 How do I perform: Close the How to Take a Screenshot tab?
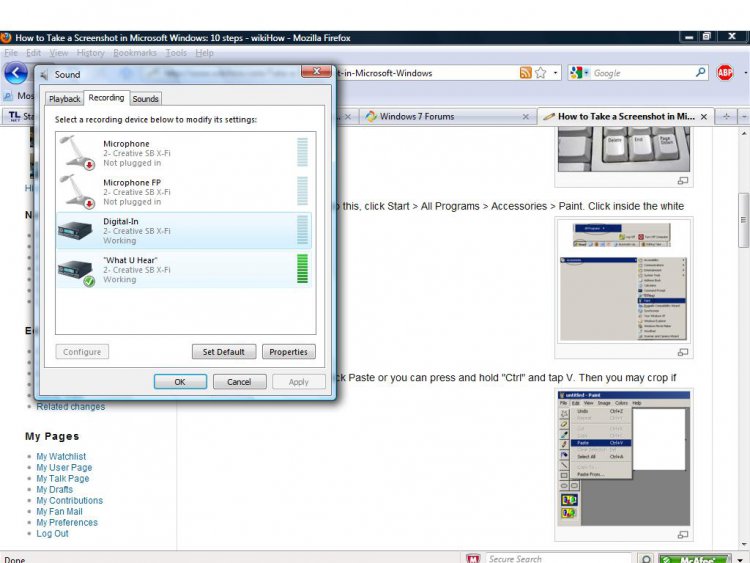pos(704,117)
